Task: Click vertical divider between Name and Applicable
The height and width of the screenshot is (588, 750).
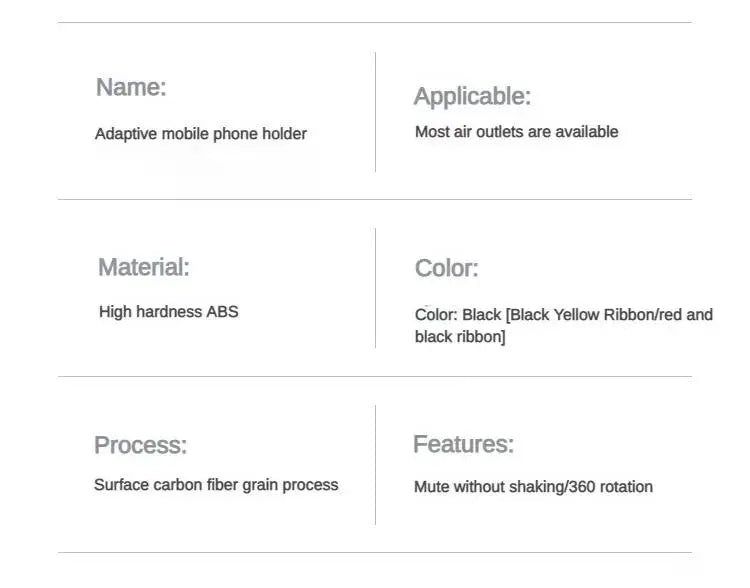Action: (x=375, y=112)
